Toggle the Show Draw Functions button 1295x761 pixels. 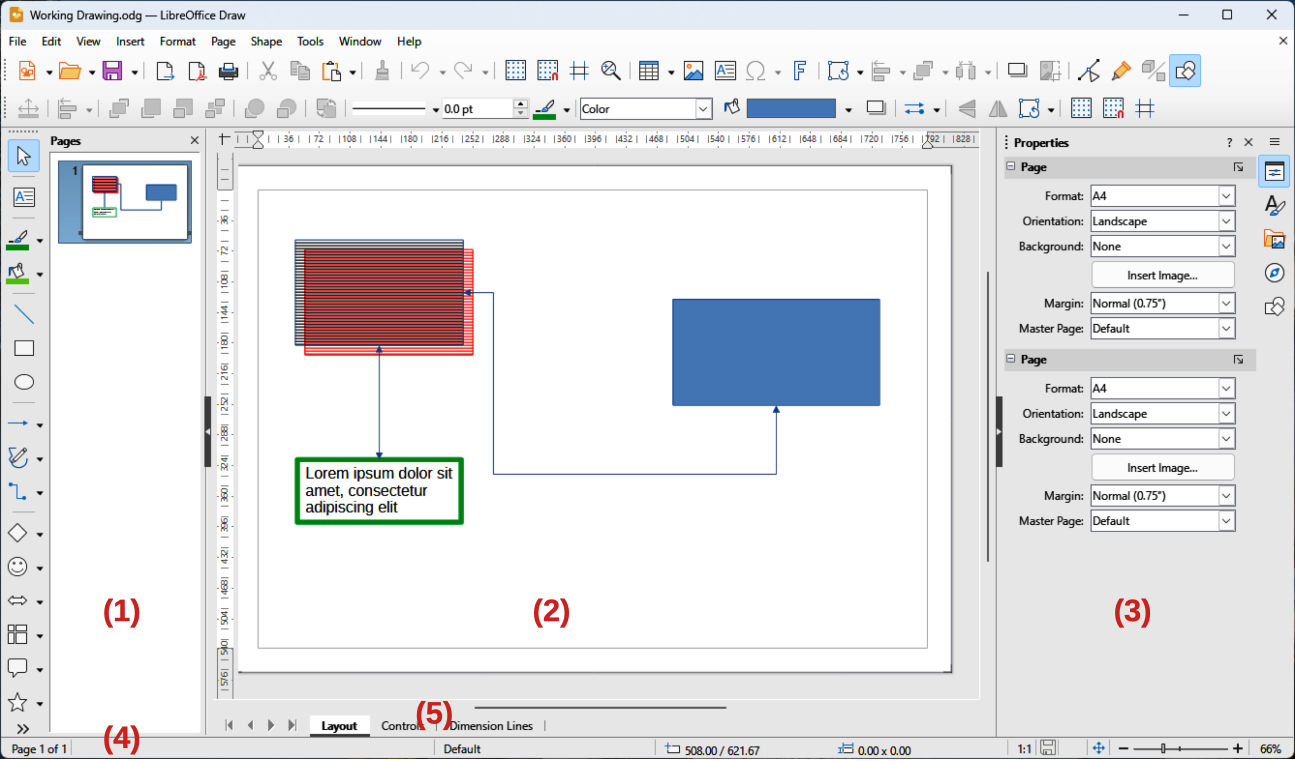pyautogui.click(x=1185, y=71)
